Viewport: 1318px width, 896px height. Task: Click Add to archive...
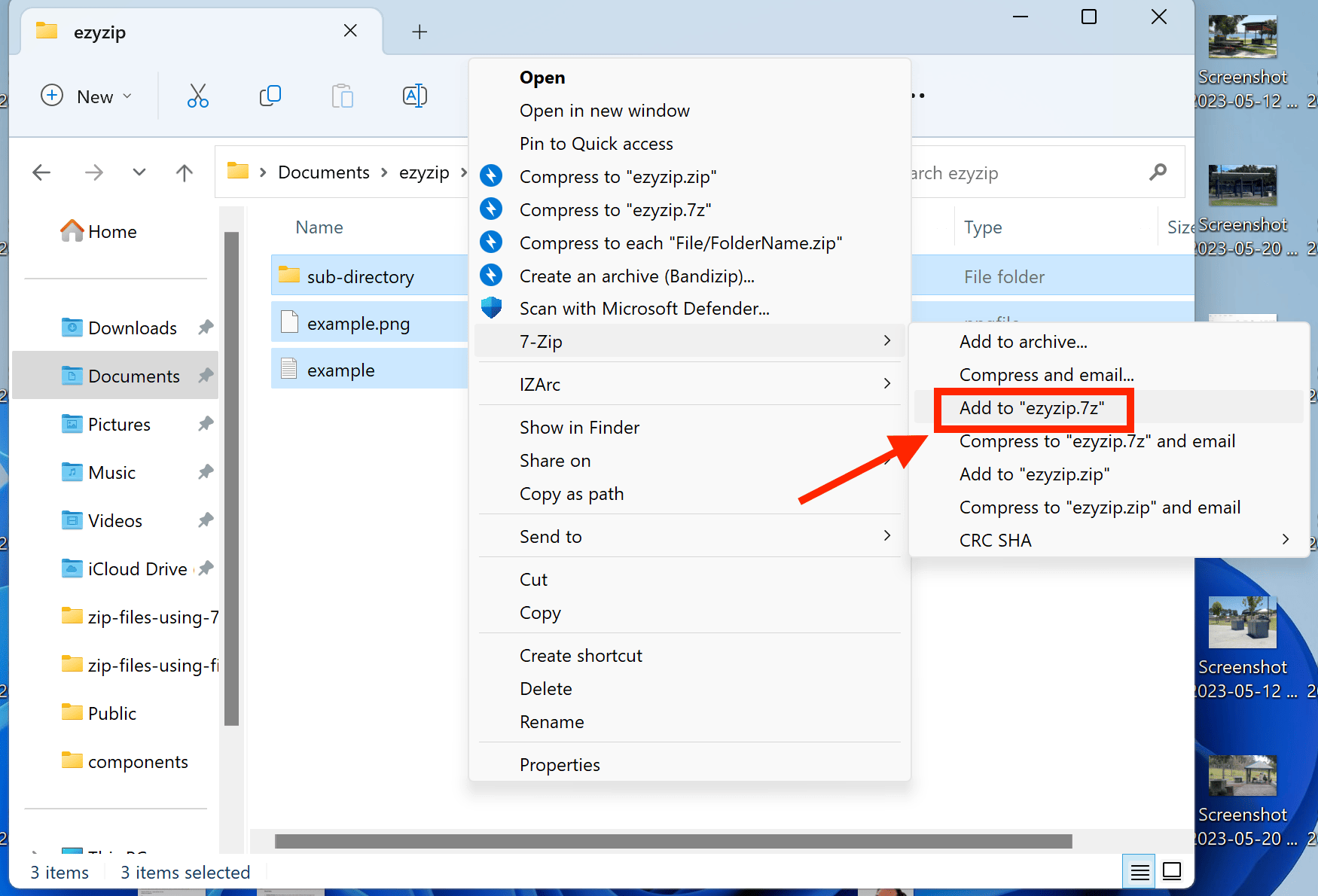1023,341
